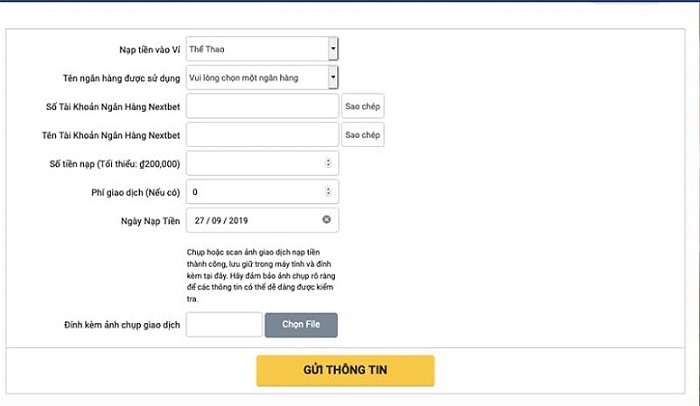Open the Nạp tiền vào Ví dropdown
Screen dimensions: 700x406
tap(262, 48)
